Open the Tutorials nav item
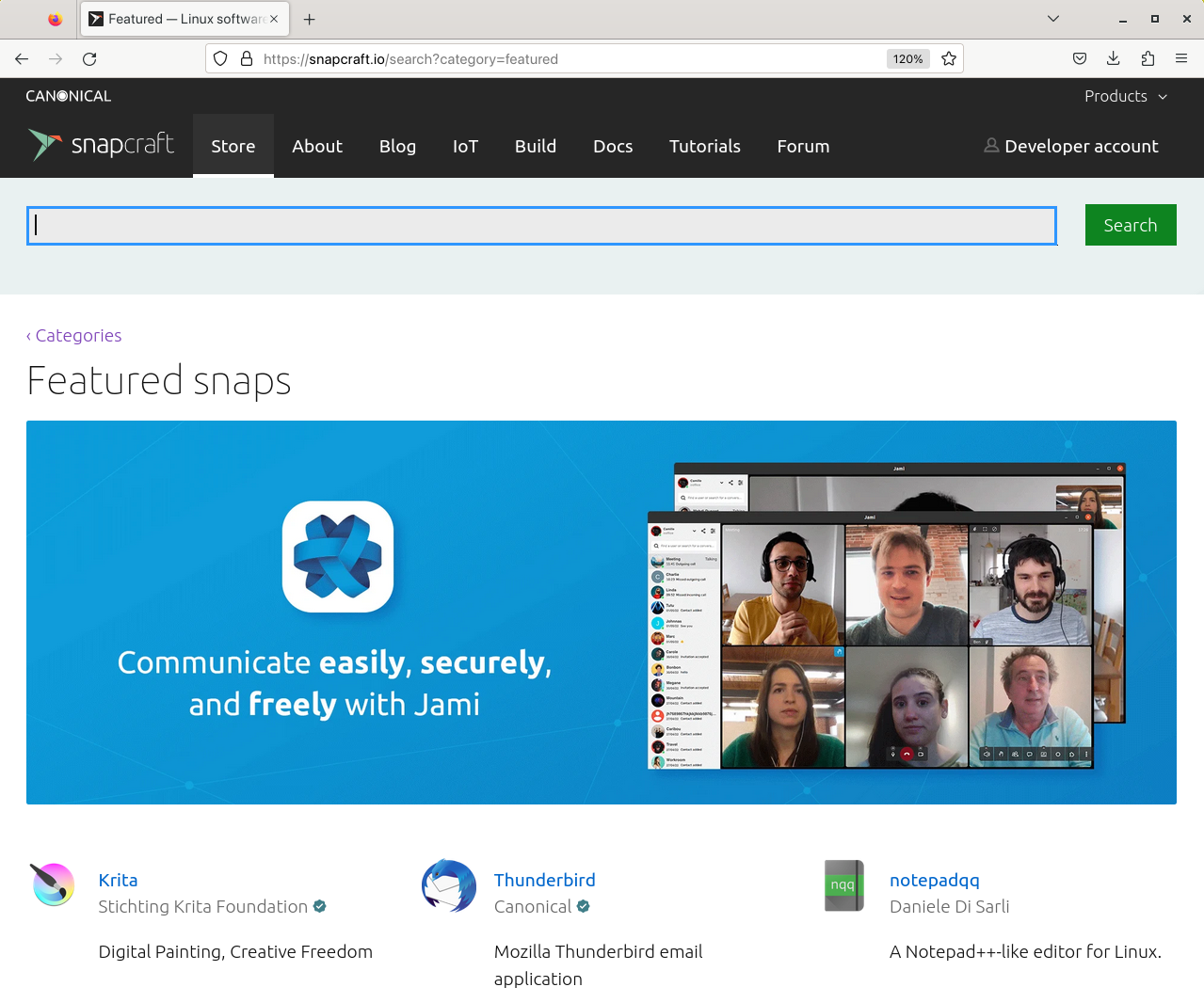 tap(705, 146)
